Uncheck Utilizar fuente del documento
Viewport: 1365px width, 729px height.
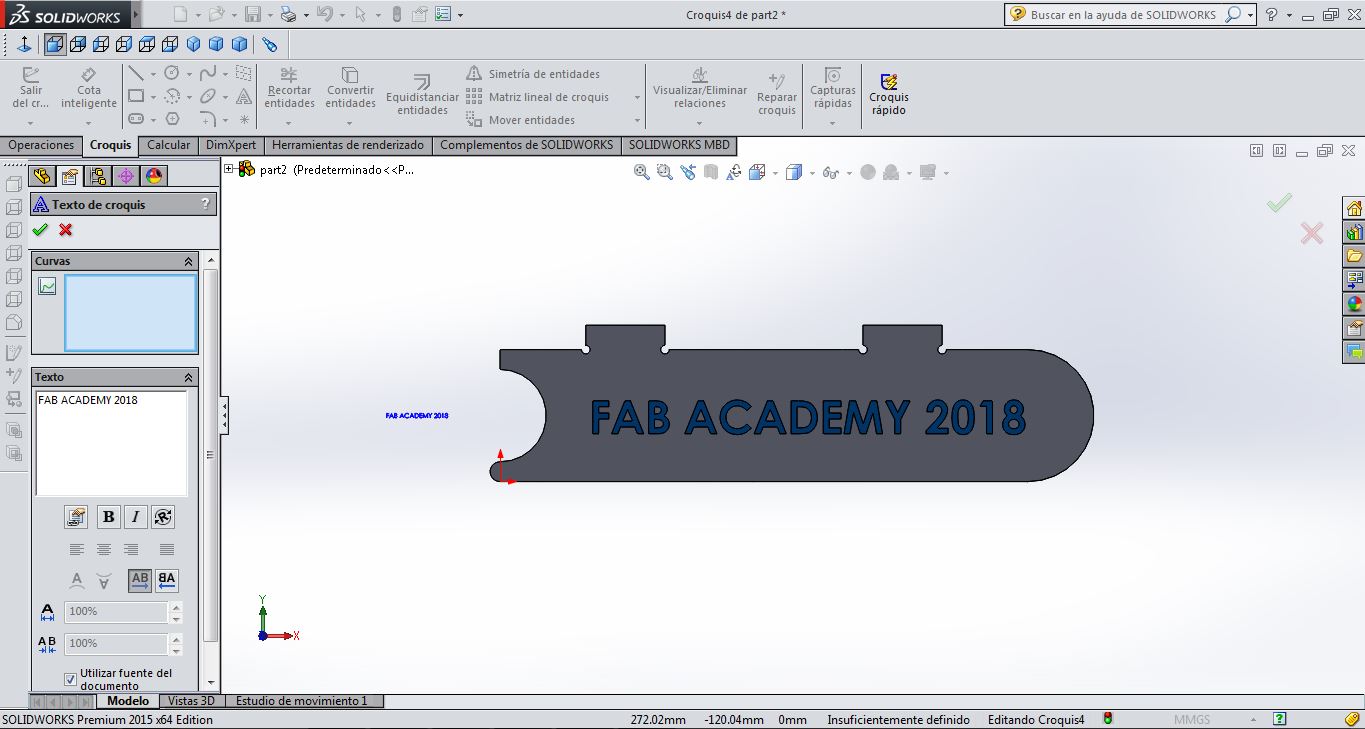pos(70,679)
